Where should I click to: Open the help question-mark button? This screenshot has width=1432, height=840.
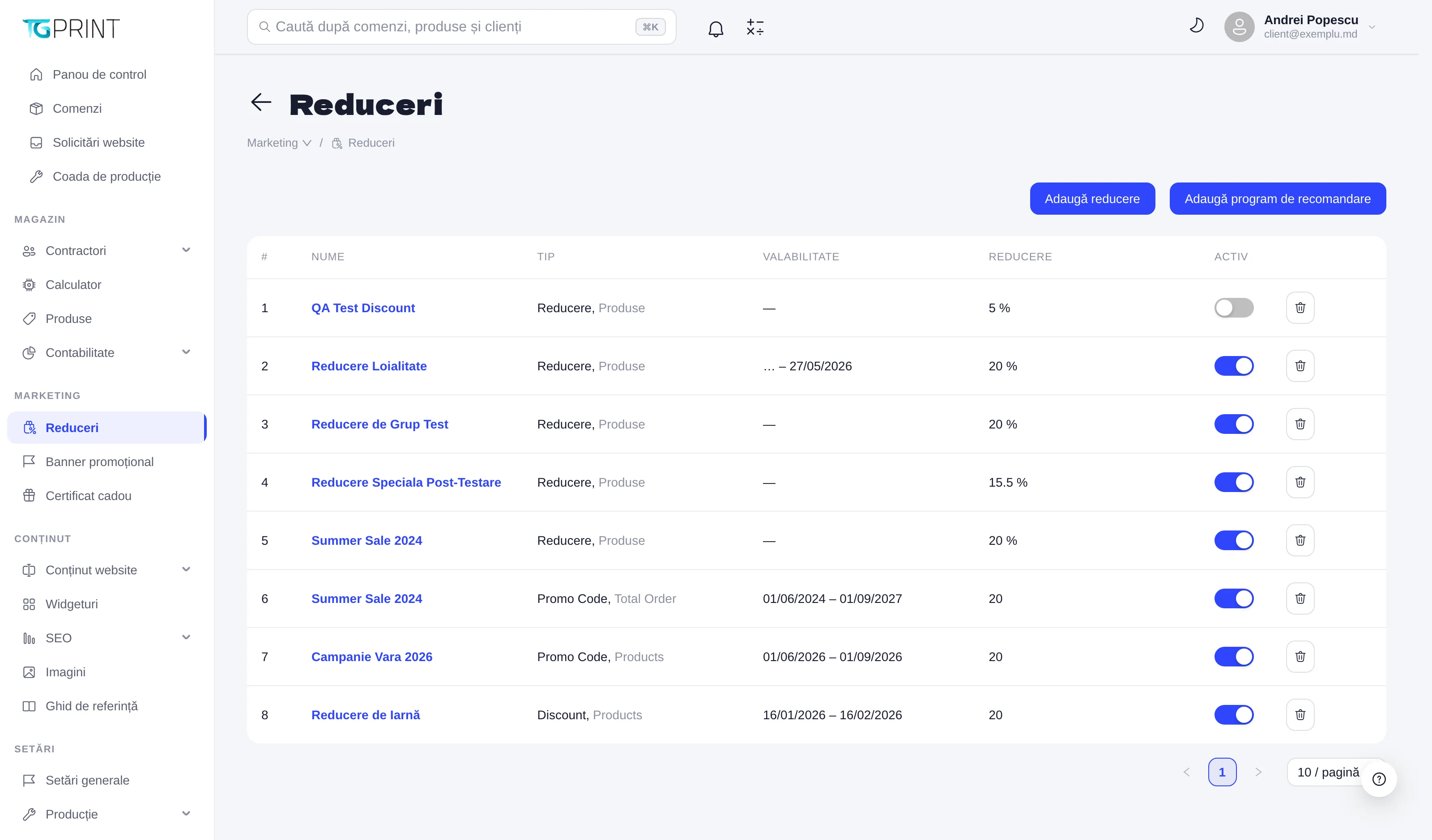[1379, 779]
